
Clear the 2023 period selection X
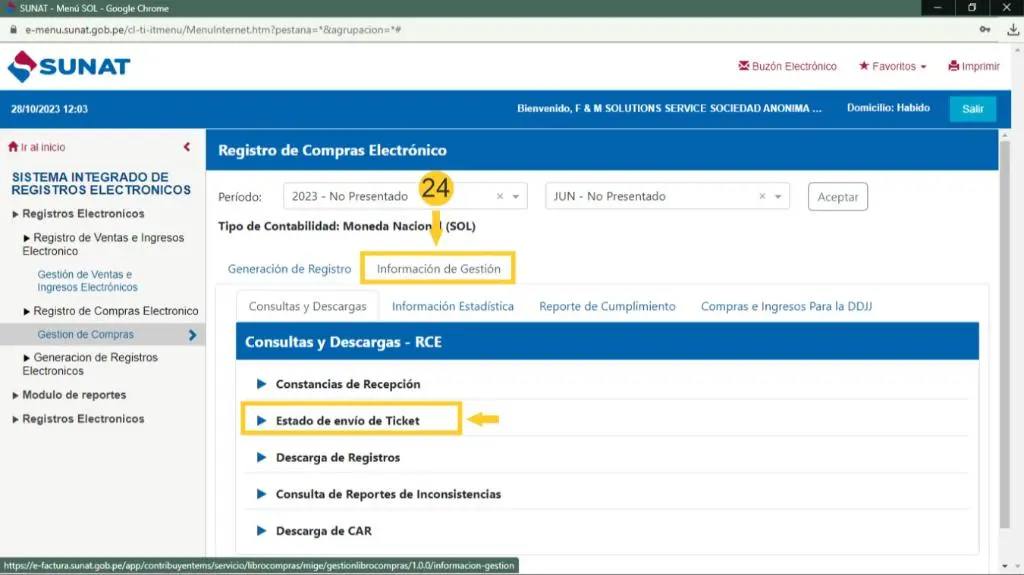point(500,197)
